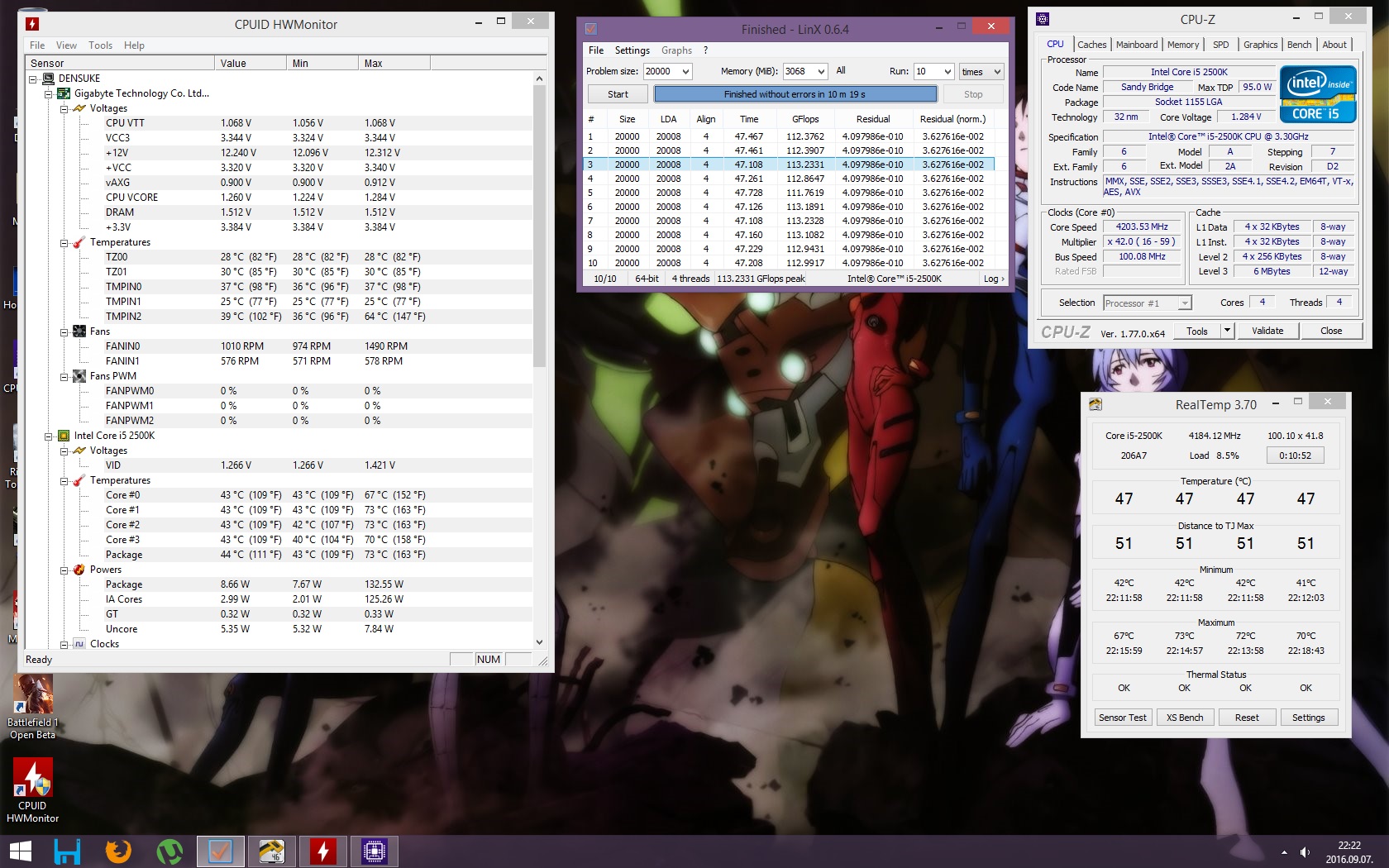Image resolution: width=1389 pixels, height=868 pixels.
Task: Click the Temperatures thermometer icon under Gigabyte
Action: click(79, 242)
